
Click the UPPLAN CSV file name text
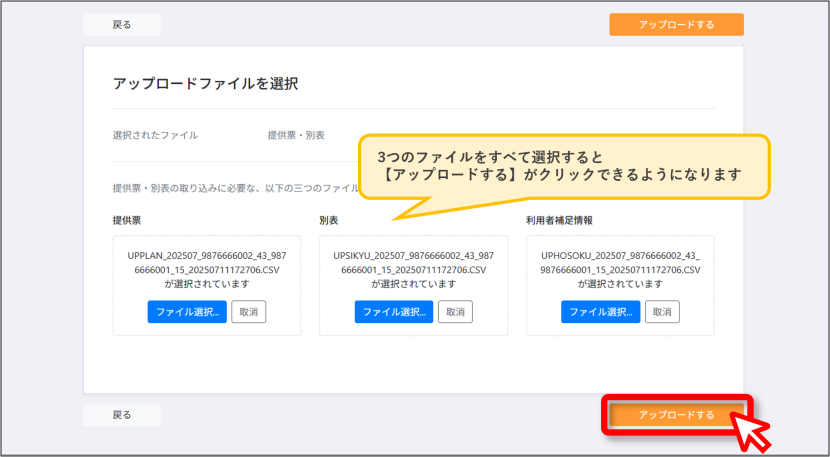click(206, 263)
